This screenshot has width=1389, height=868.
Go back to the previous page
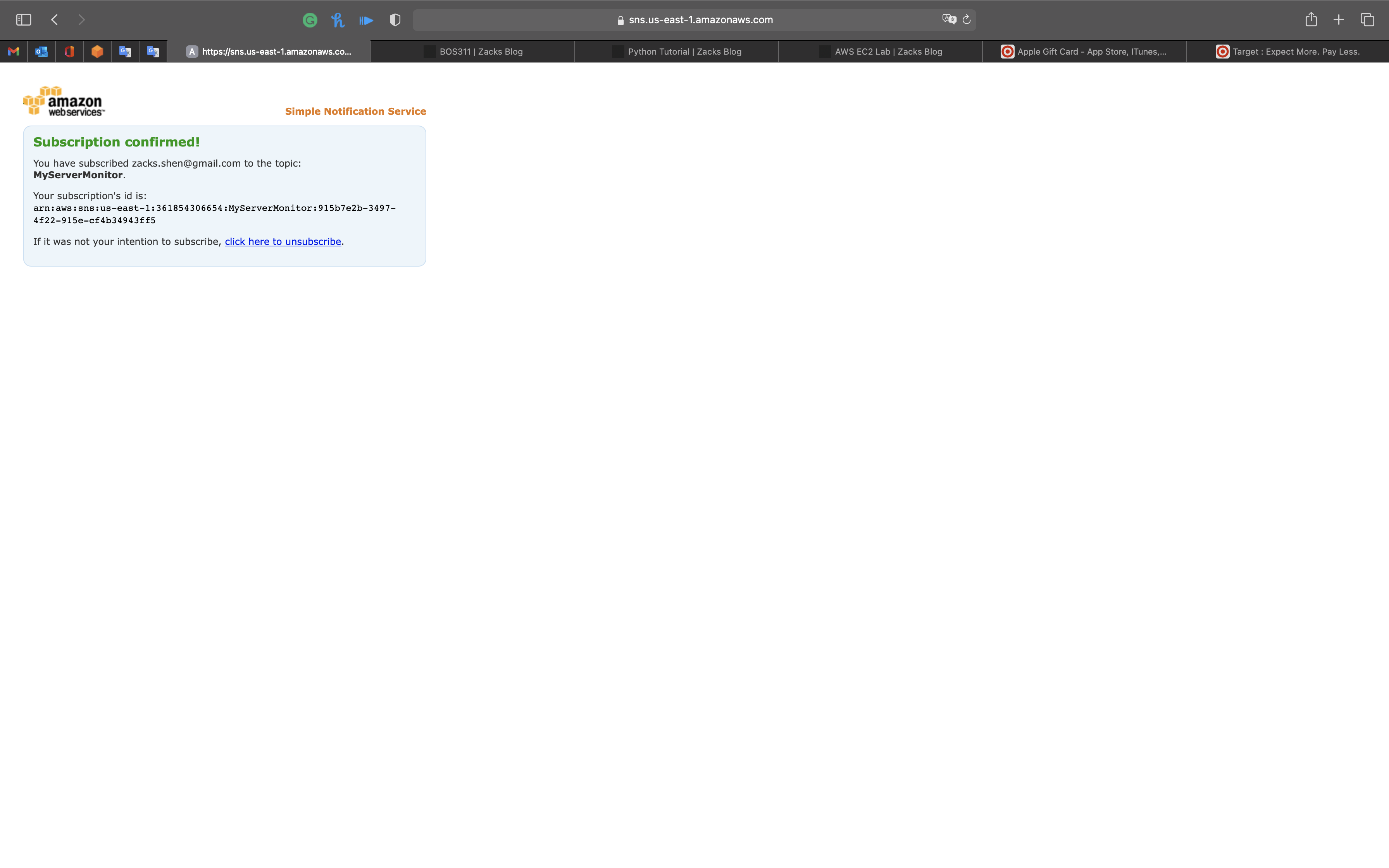pyautogui.click(x=55, y=20)
